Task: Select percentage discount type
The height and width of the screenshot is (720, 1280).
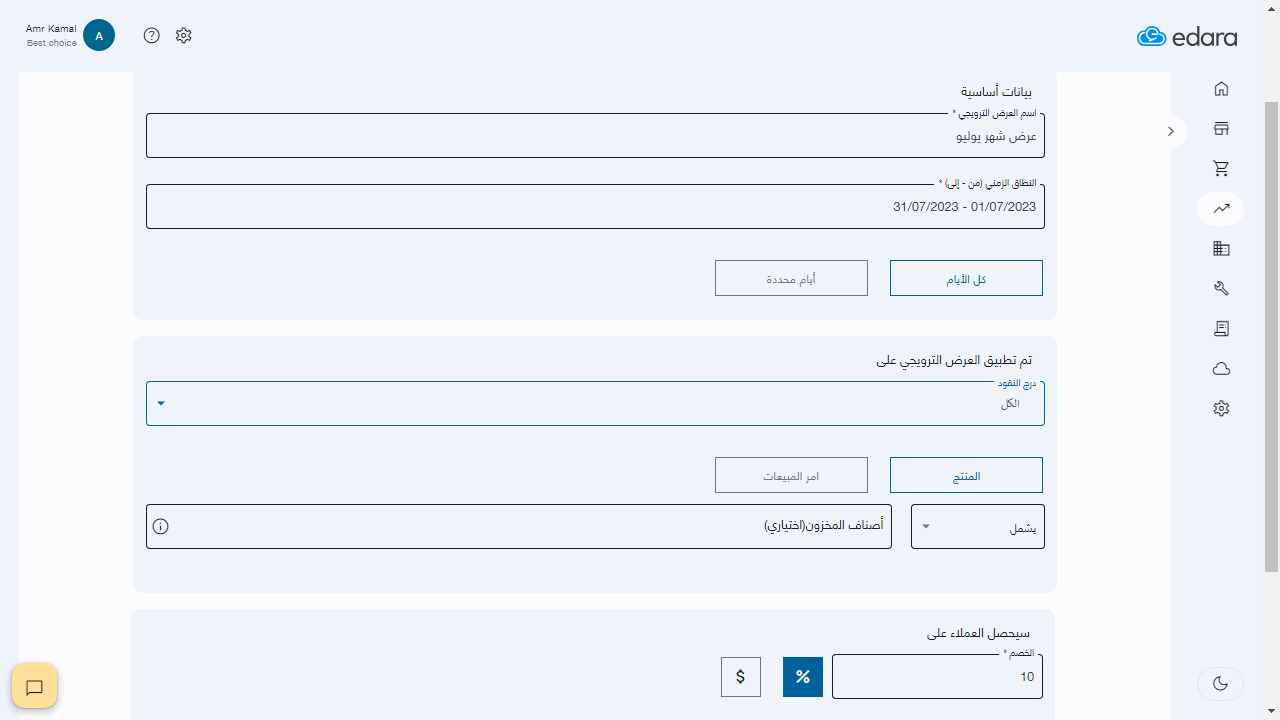Action: point(802,677)
